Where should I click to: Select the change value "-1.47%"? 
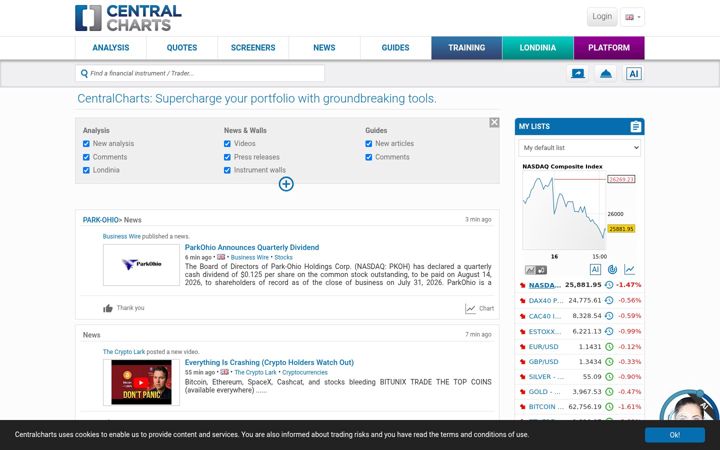[629, 285]
